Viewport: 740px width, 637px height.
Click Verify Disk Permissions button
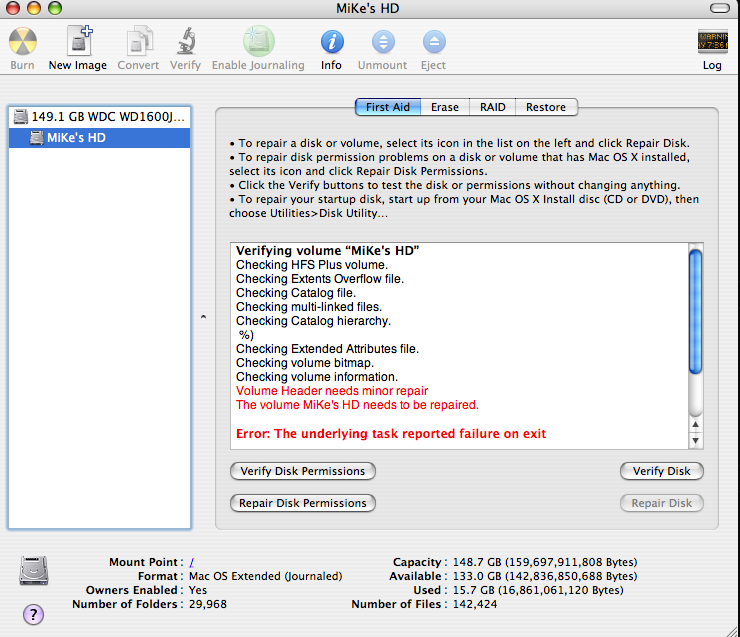tap(303, 471)
